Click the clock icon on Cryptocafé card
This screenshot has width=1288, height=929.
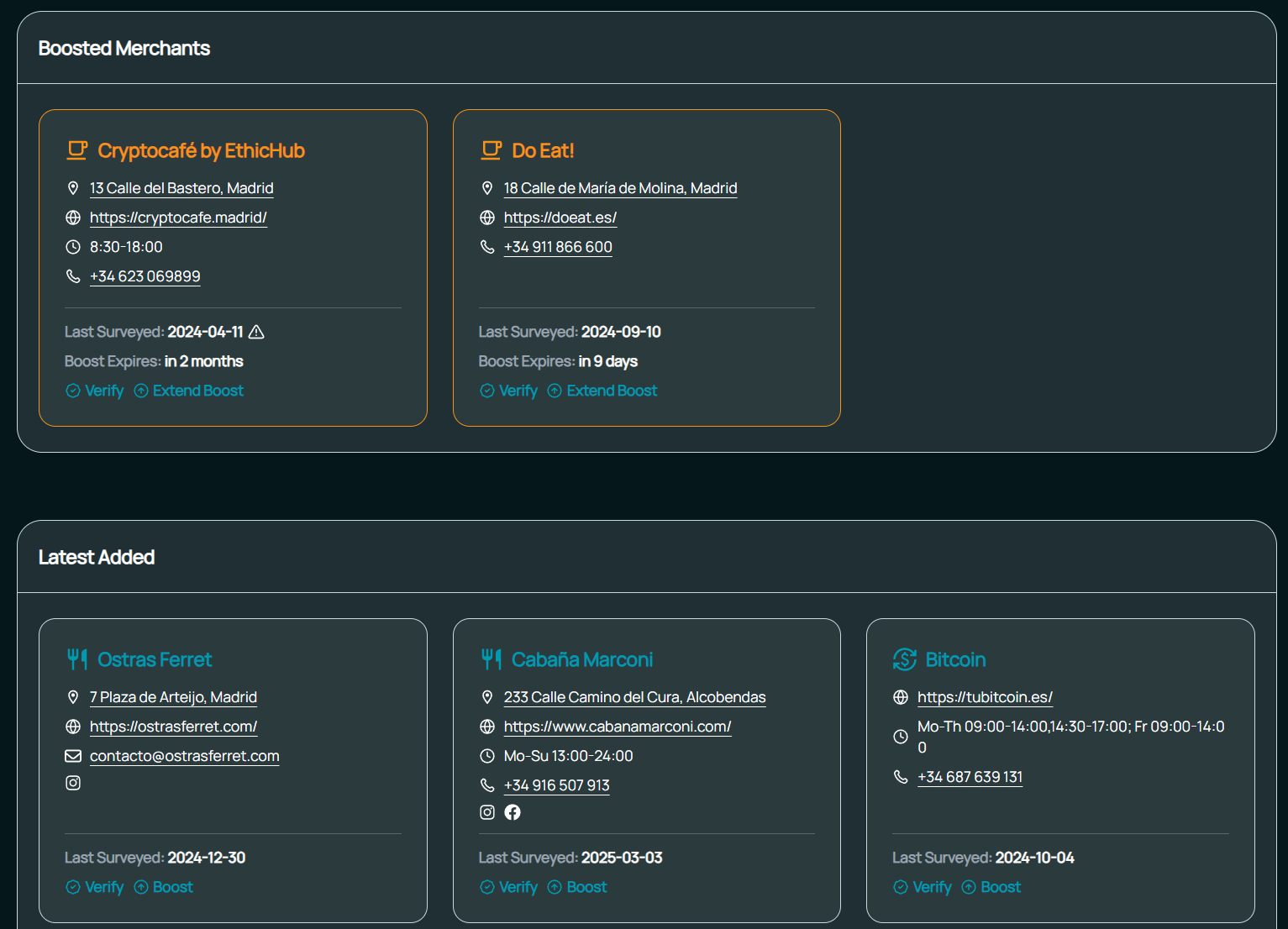pyautogui.click(x=73, y=247)
